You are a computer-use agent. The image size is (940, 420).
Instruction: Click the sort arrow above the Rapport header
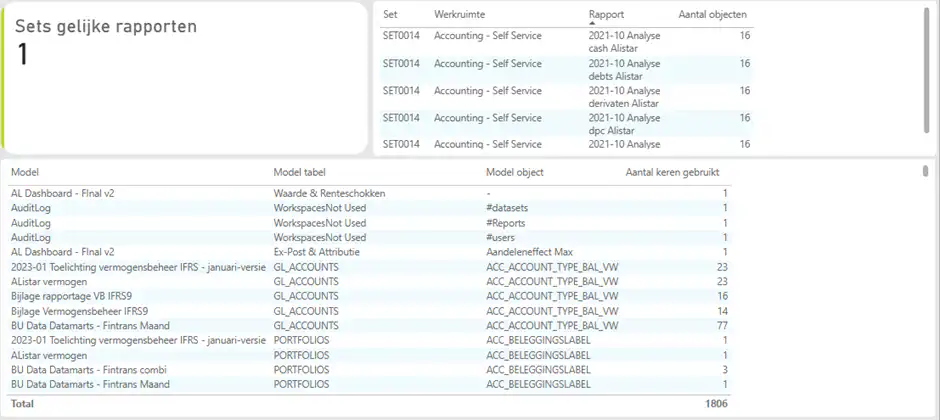594,23
